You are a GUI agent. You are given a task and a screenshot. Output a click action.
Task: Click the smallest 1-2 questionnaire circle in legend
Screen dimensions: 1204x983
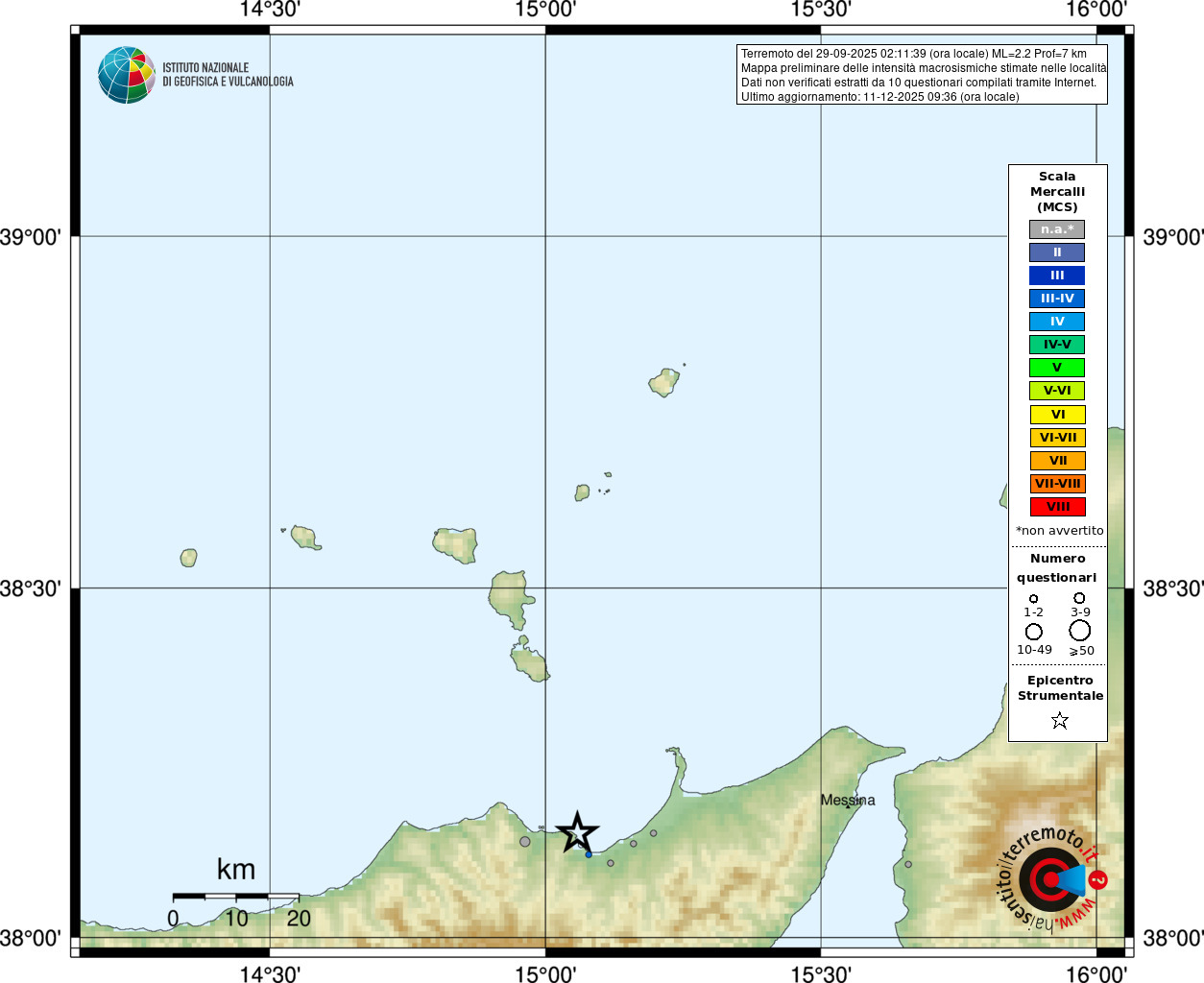coord(1033,599)
